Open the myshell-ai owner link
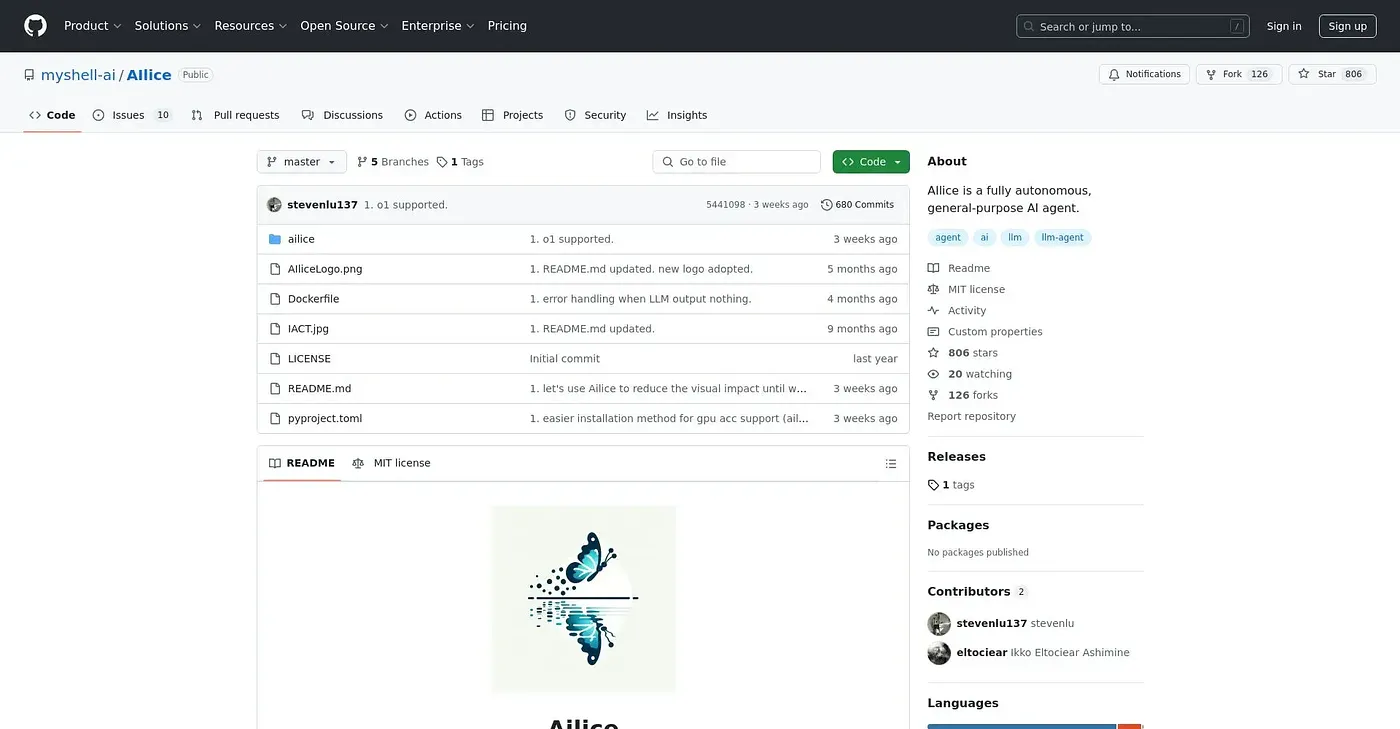 click(78, 75)
